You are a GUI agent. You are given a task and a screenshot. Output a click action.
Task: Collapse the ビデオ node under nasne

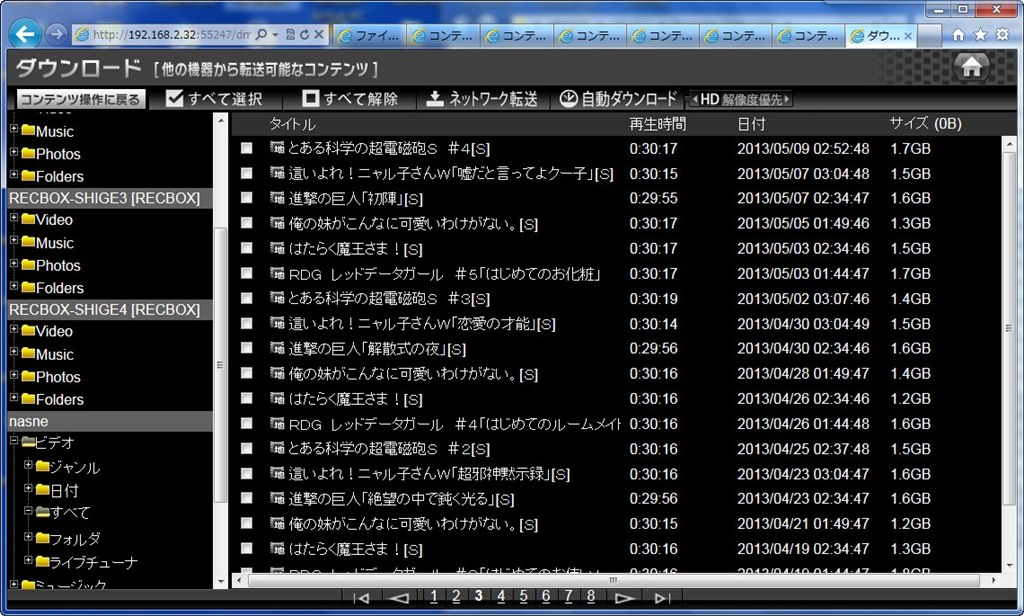(14, 441)
